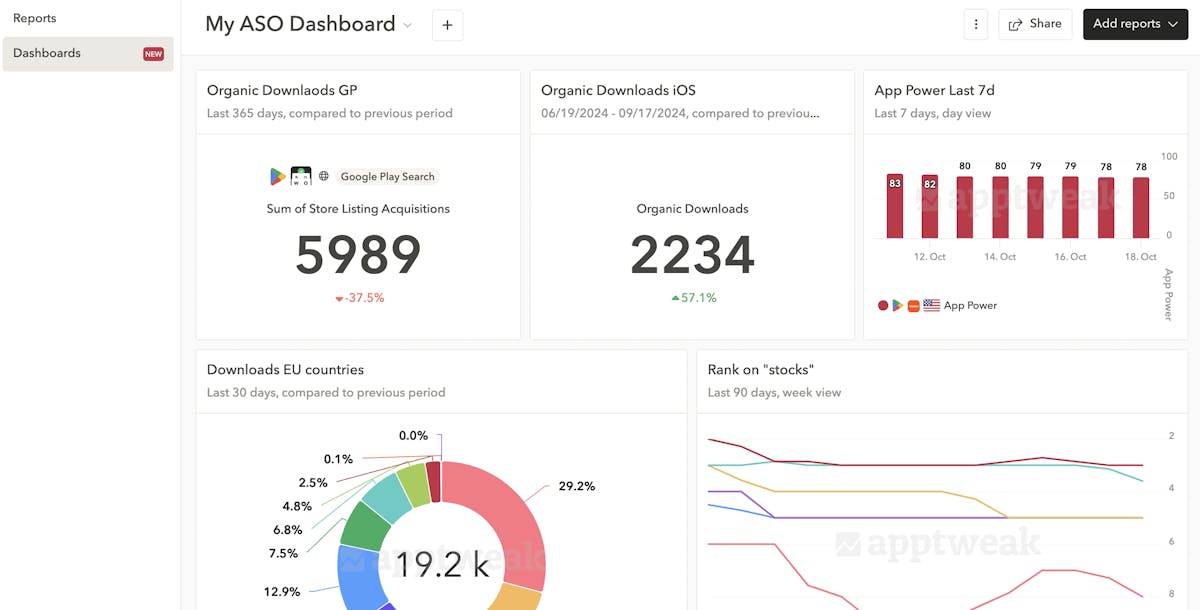Open the three-dot more options menu

pos(976,24)
